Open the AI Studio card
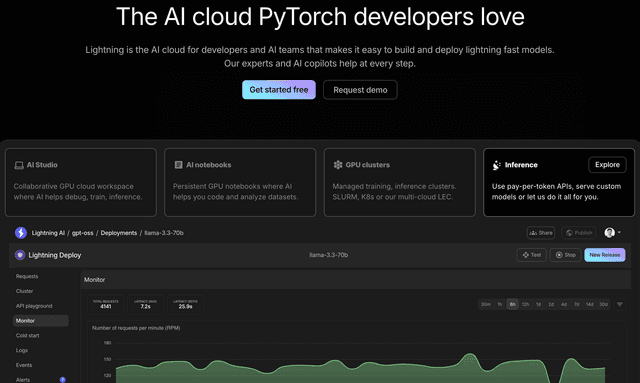Viewport: 640px width, 383px height. pyautogui.click(x=81, y=182)
